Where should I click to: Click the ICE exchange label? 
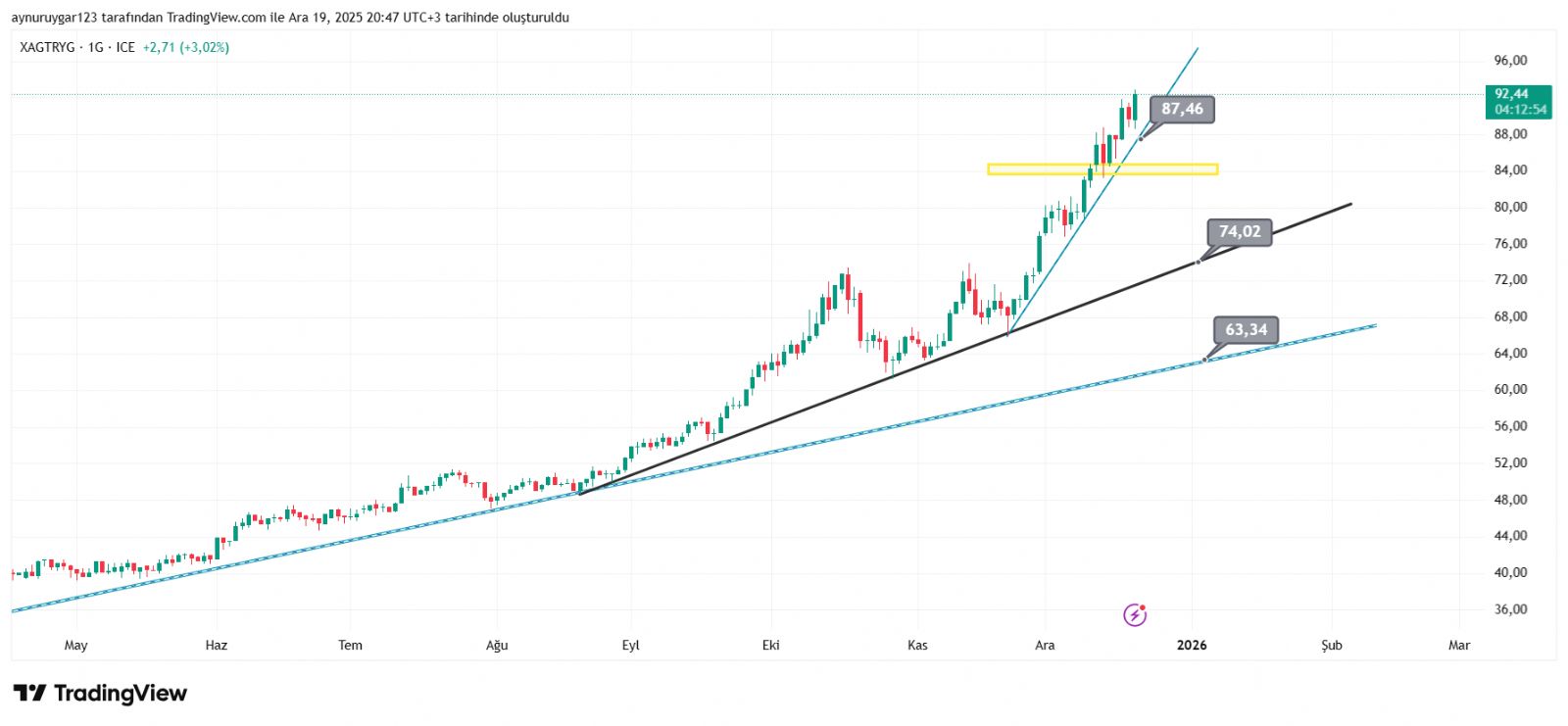(125, 47)
